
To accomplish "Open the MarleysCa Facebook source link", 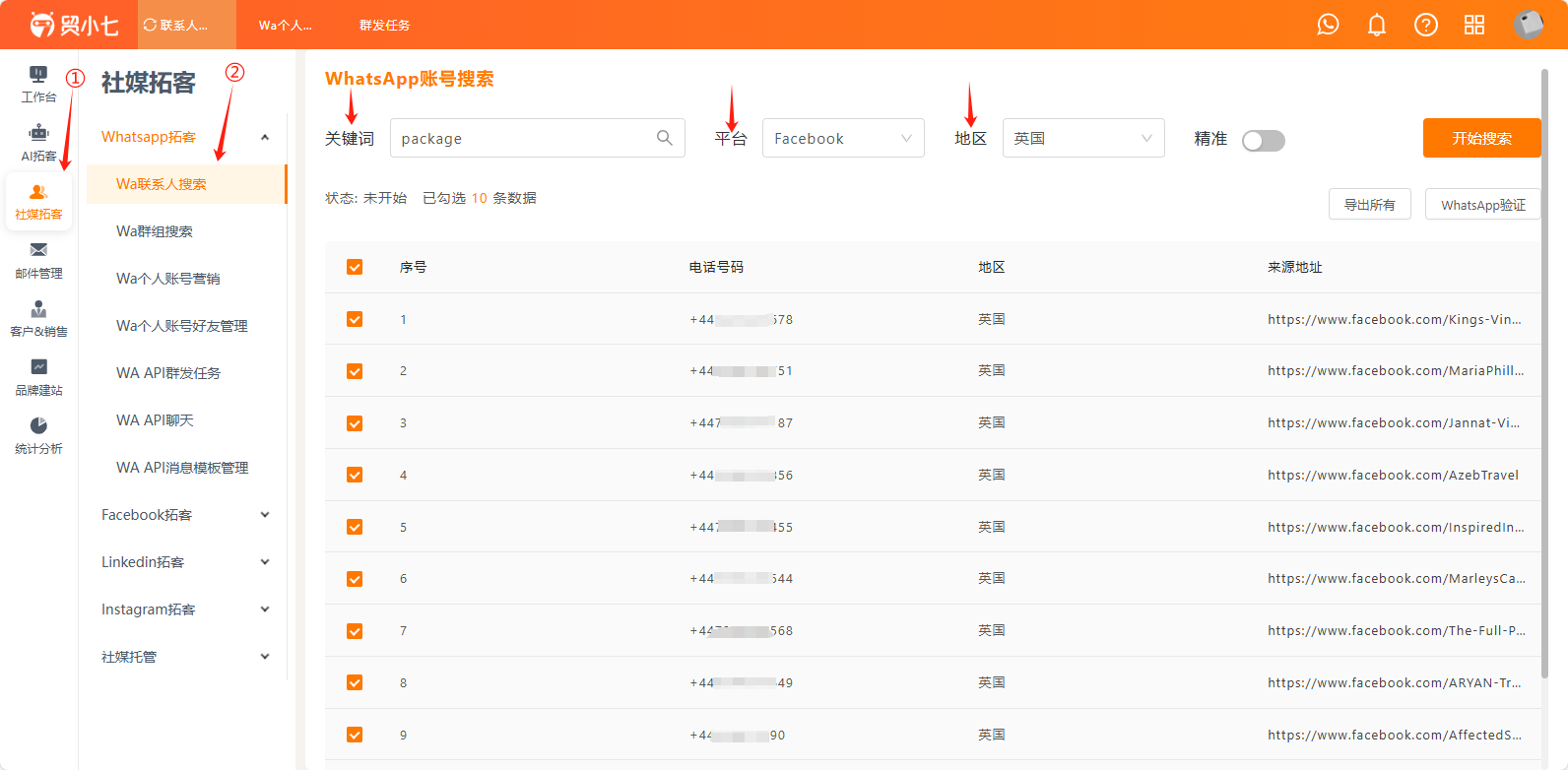I will 1397,579.
